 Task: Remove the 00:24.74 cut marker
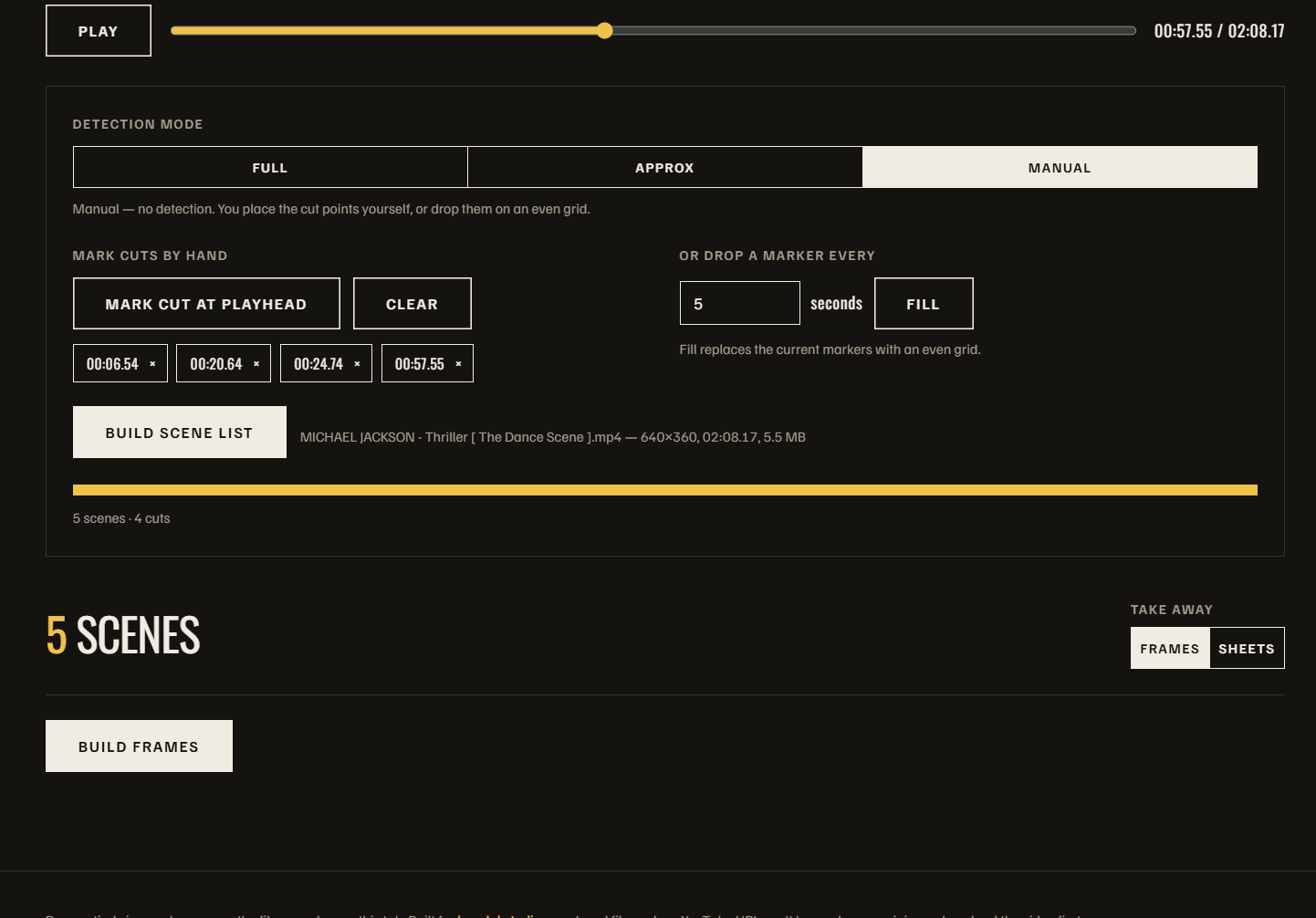[x=357, y=364]
